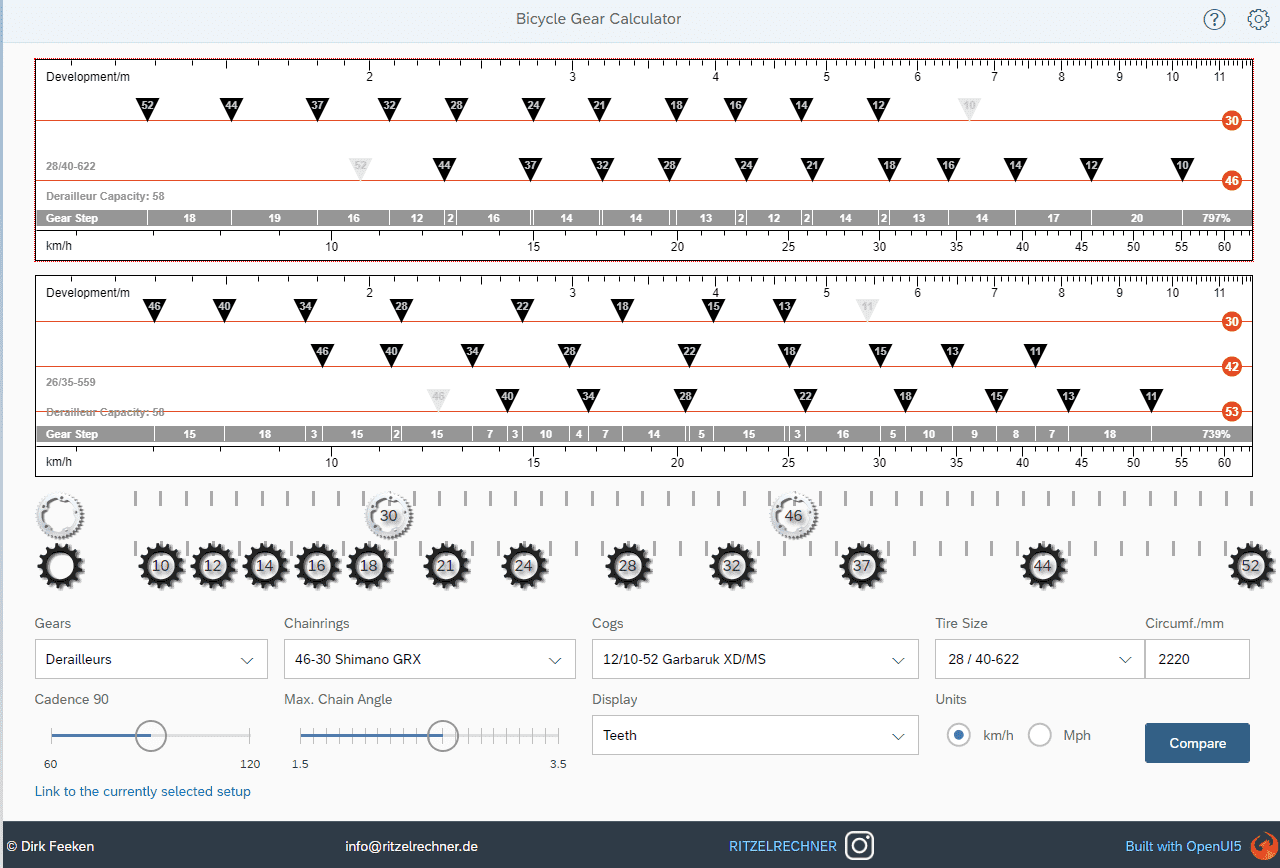Select the 10-tooth cog icon
Image resolution: width=1280 pixels, height=868 pixels.
point(160,566)
